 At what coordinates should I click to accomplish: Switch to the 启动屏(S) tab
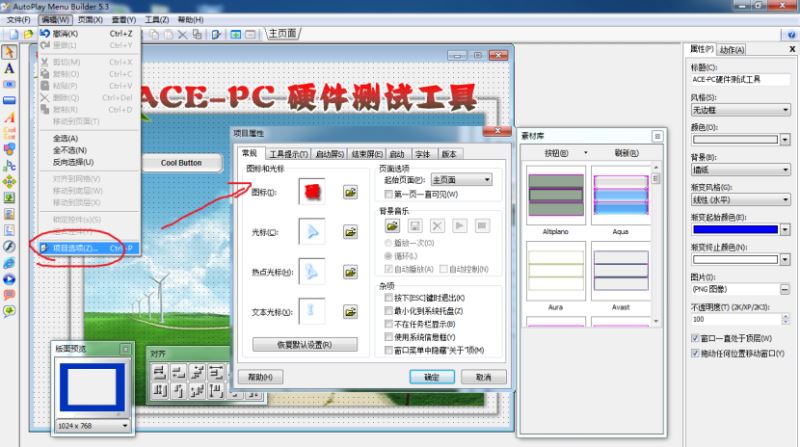tap(330, 154)
